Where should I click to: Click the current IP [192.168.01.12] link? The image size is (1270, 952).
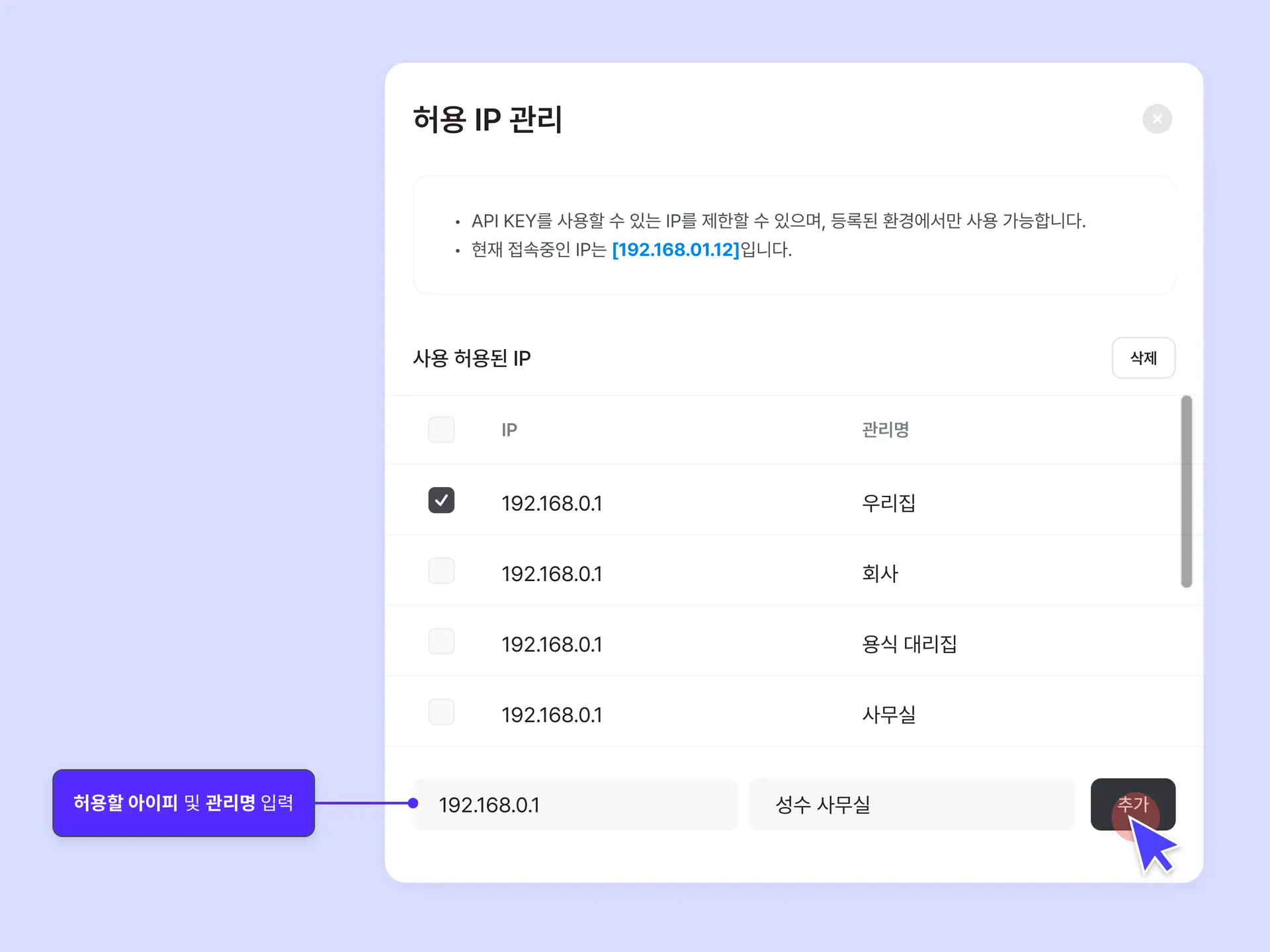click(x=675, y=250)
